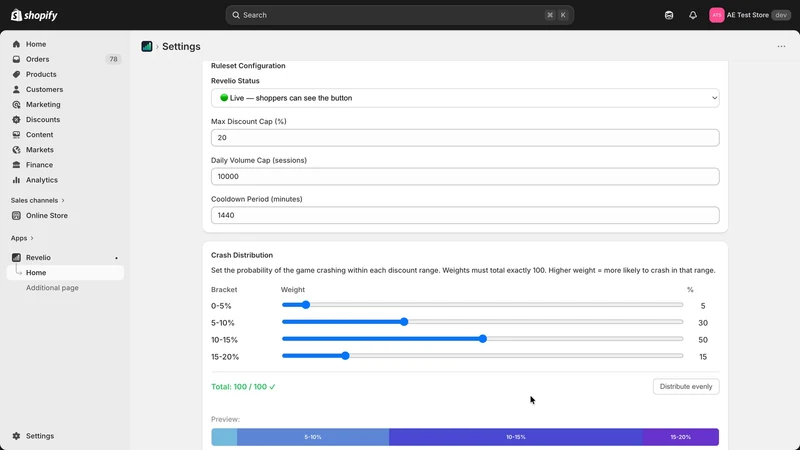Click the 15-20% bracket weight slider handle

[345, 356]
